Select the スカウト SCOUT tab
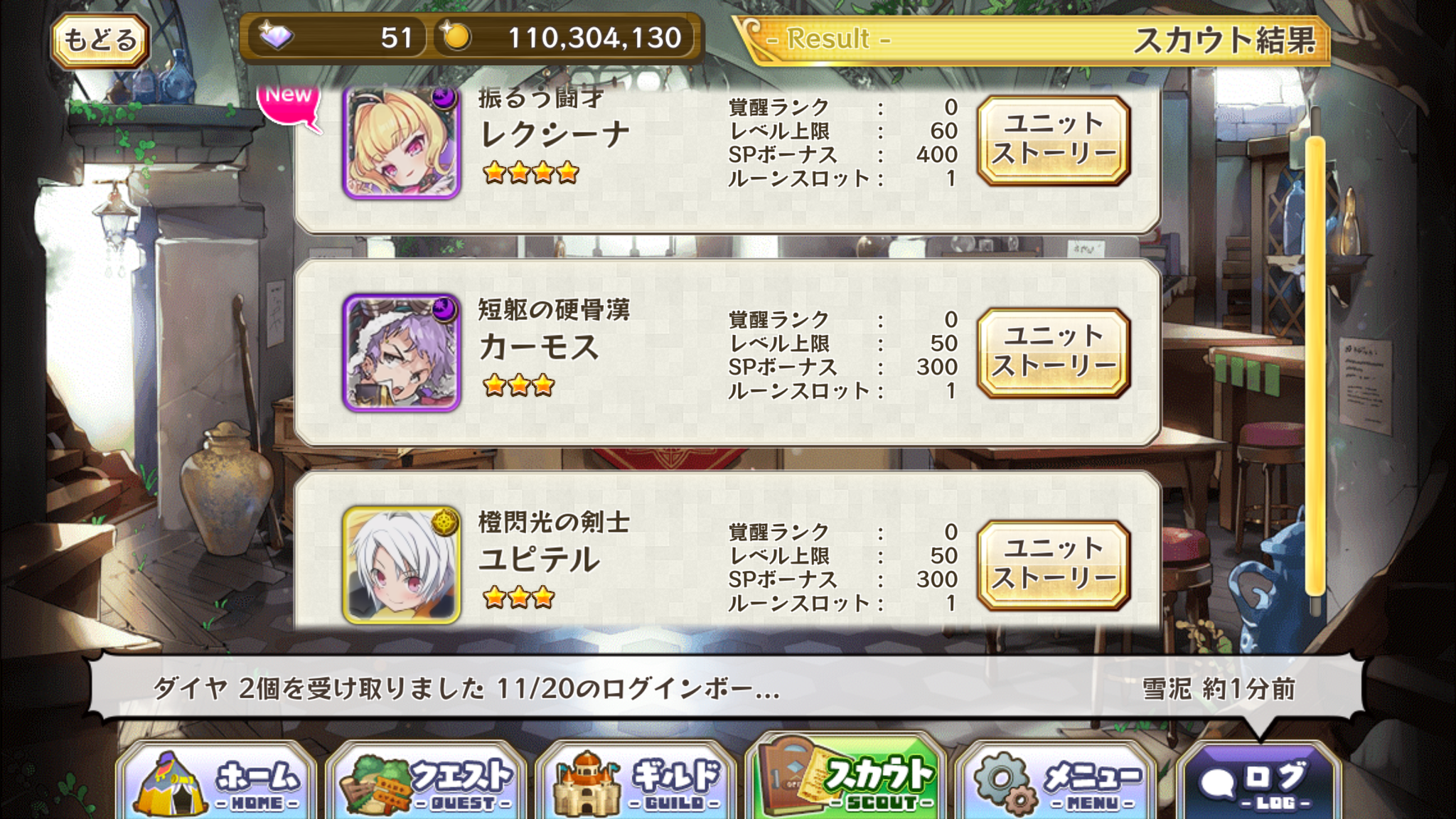 [x=846, y=778]
